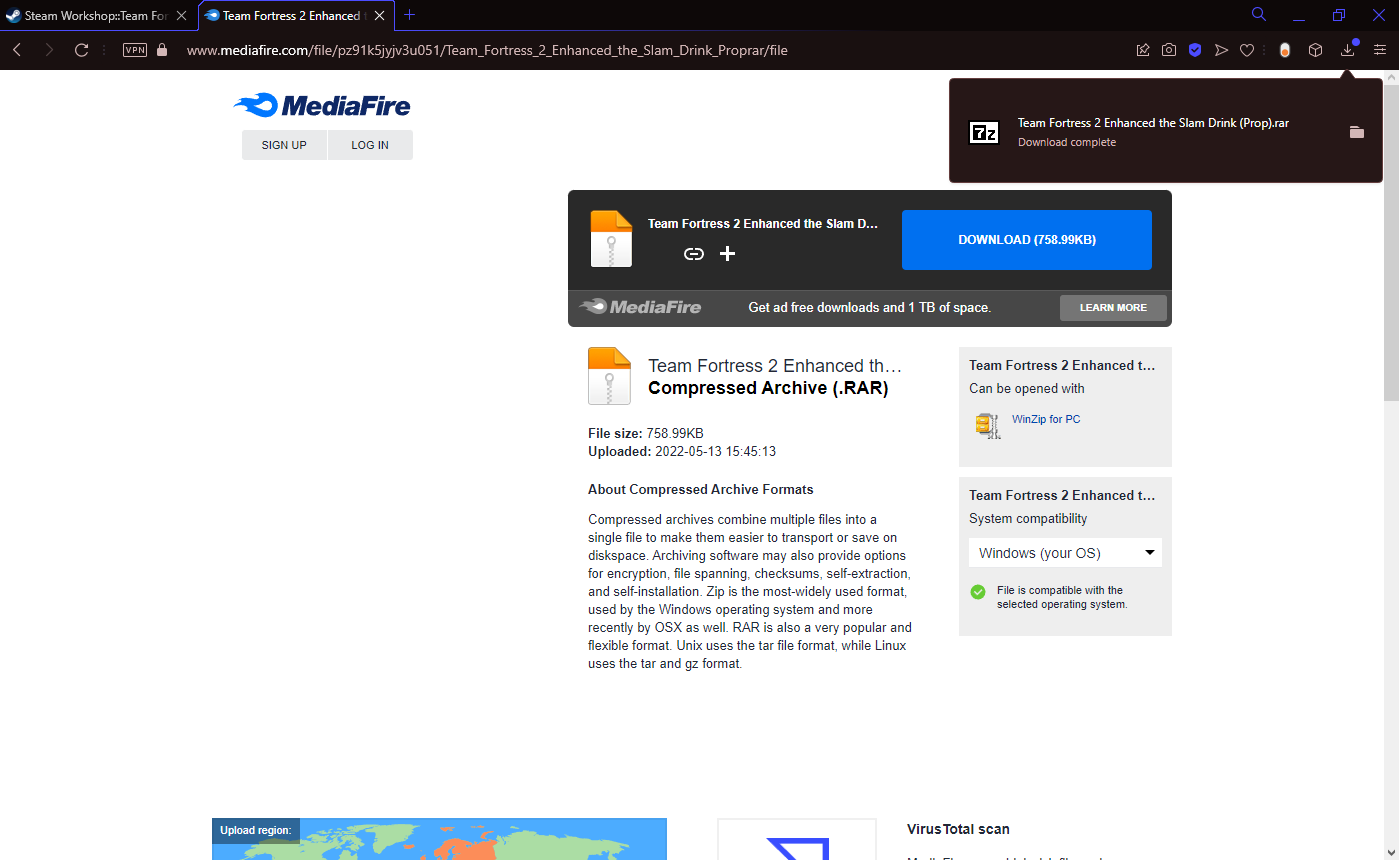The image size is (1399, 860).
Task: Click the blue DOWNLOAD (758.99KB) button
Action: tap(1027, 240)
